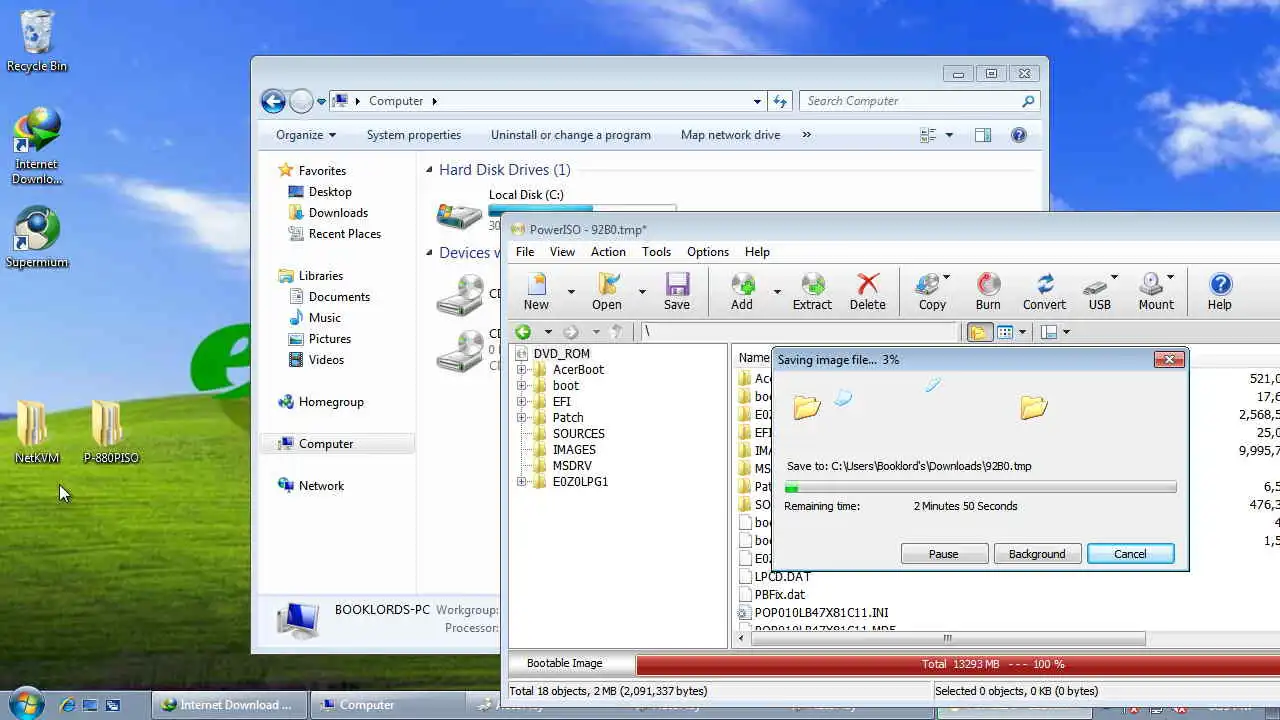Click the green back arrow in PowerISO
Image resolution: width=1280 pixels, height=720 pixels.
pyautogui.click(x=523, y=332)
